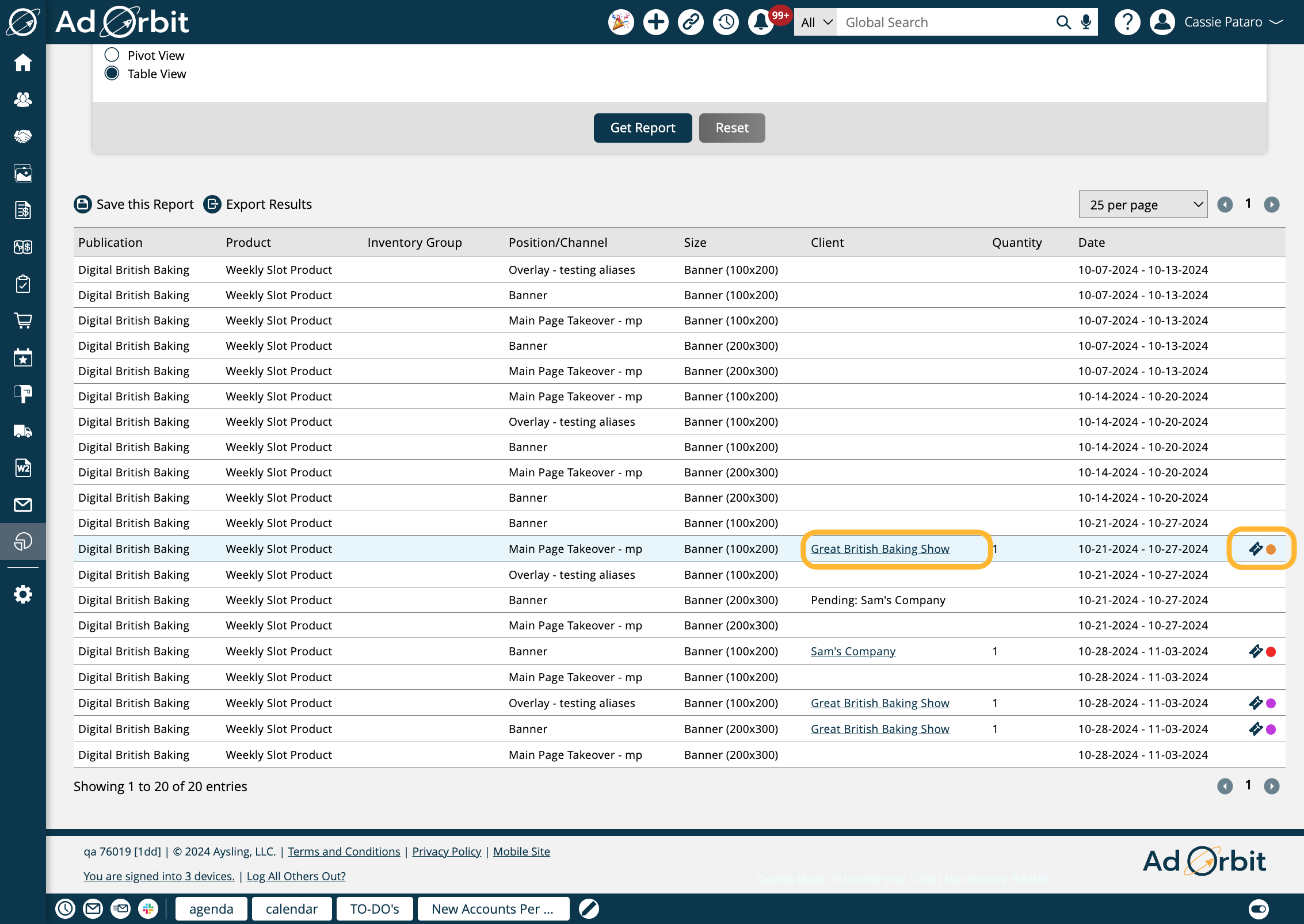Open the recent history clock icon

pyautogui.click(x=726, y=22)
